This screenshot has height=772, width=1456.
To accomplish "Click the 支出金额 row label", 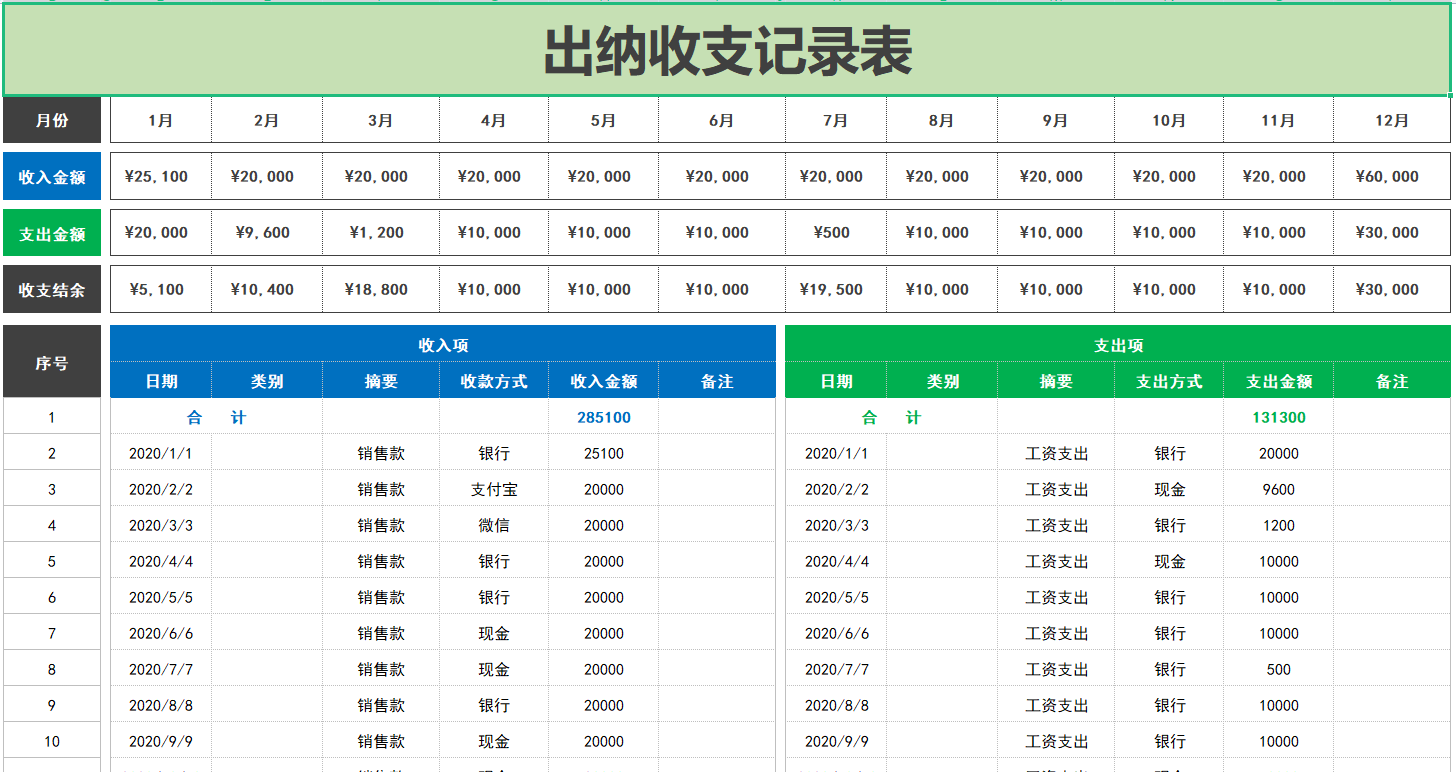I will (x=51, y=232).
